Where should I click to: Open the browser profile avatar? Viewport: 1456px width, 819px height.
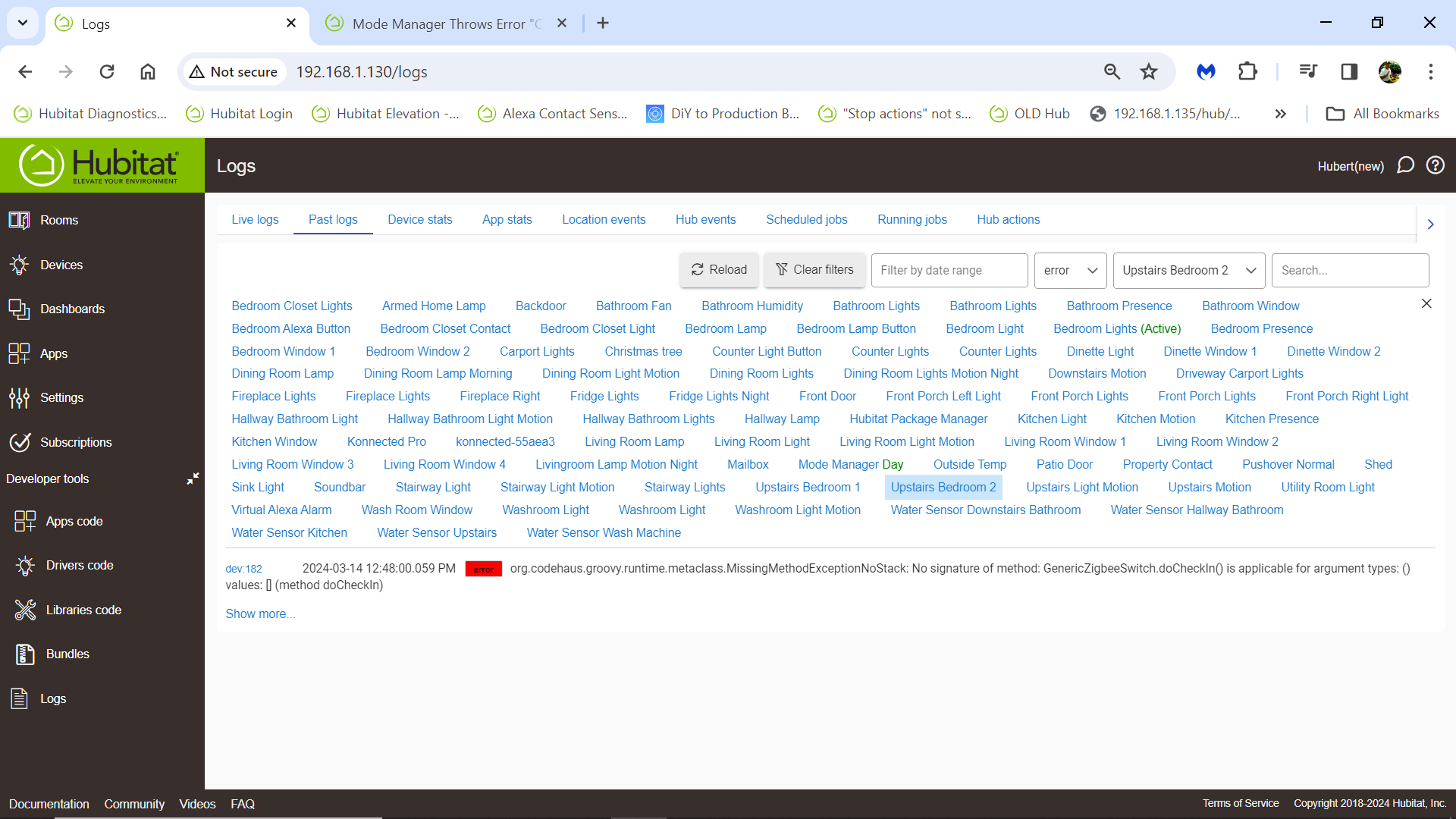(1390, 71)
